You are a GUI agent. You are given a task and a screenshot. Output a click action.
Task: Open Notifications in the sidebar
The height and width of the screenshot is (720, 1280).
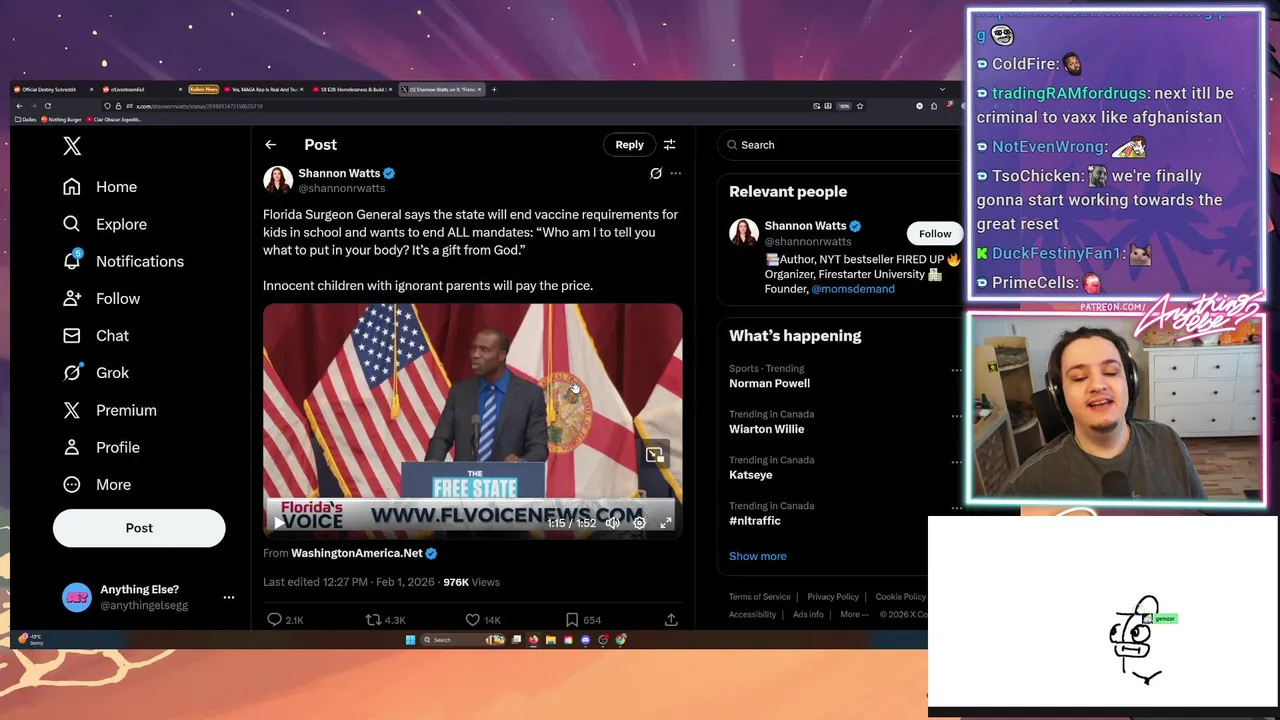pos(123,261)
